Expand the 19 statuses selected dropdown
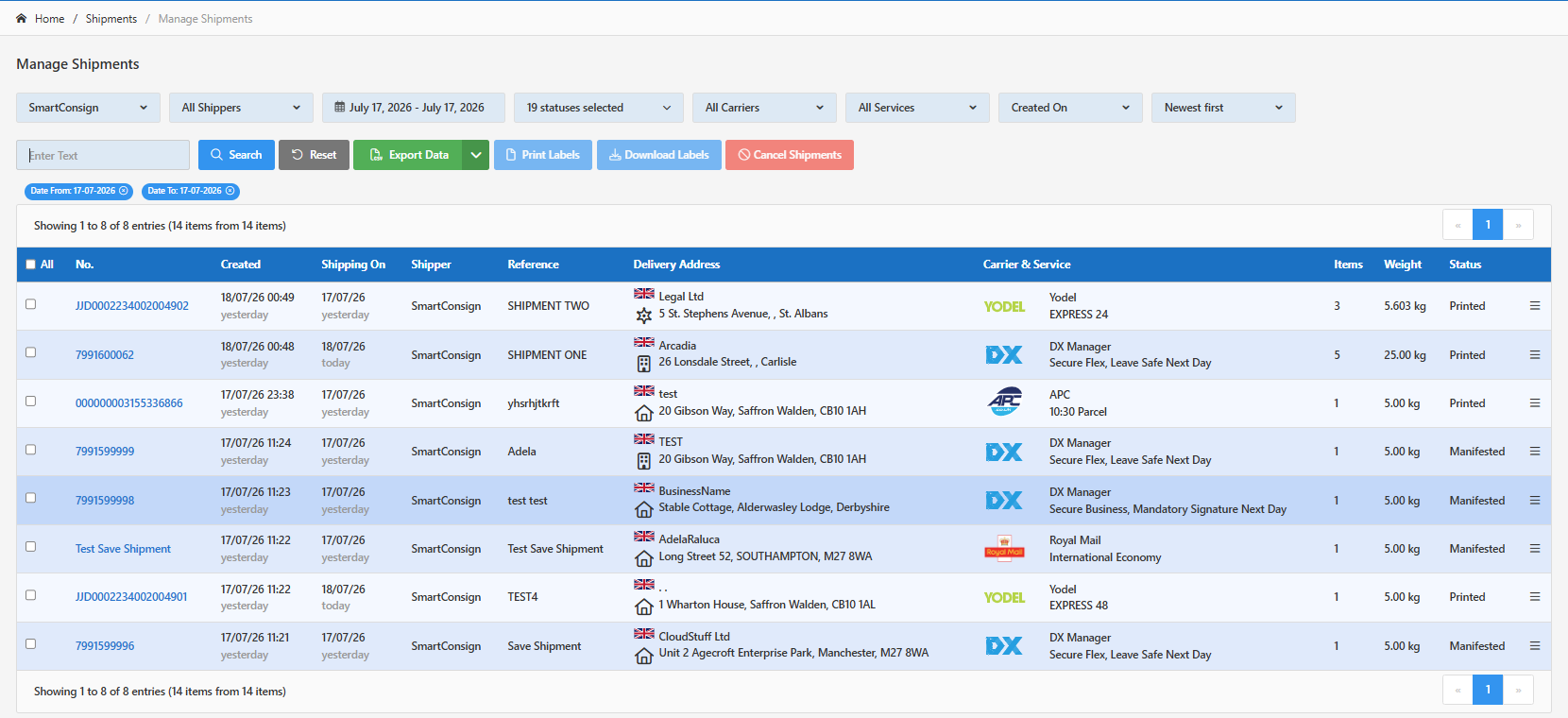The image size is (1568, 718). [x=599, y=108]
